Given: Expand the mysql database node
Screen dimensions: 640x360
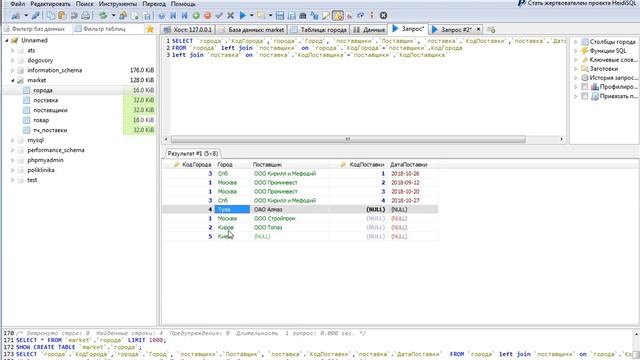Looking at the screenshot, I should click(13, 140).
